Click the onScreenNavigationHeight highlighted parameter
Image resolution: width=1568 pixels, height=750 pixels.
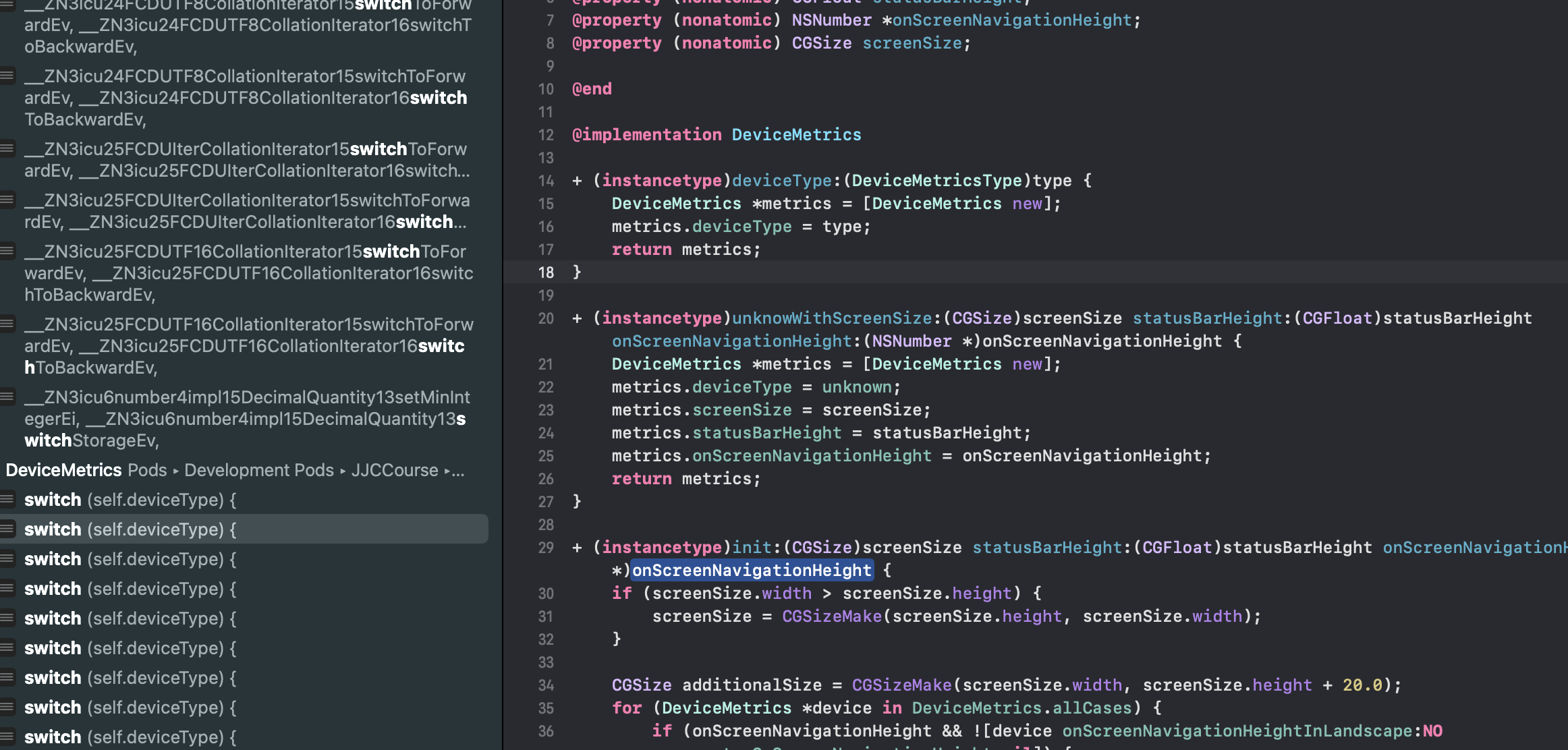tap(751, 570)
